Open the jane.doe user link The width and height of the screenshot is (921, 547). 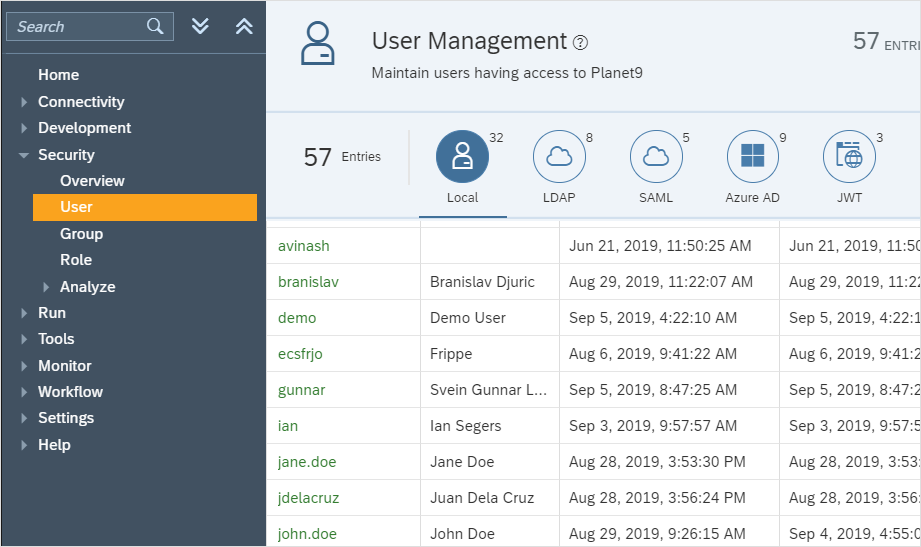click(307, 462)
